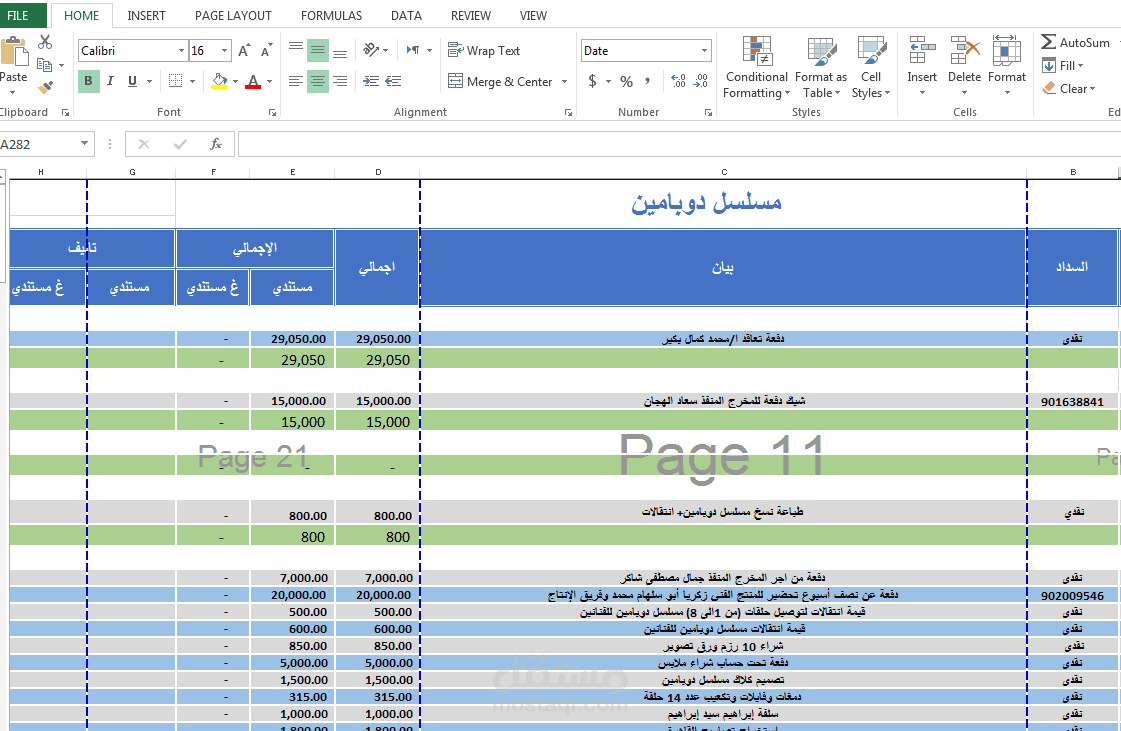This screenshot has height=731, width=1121.
Task: Open the Font dialog launcher
Action: tap(272, 112)
